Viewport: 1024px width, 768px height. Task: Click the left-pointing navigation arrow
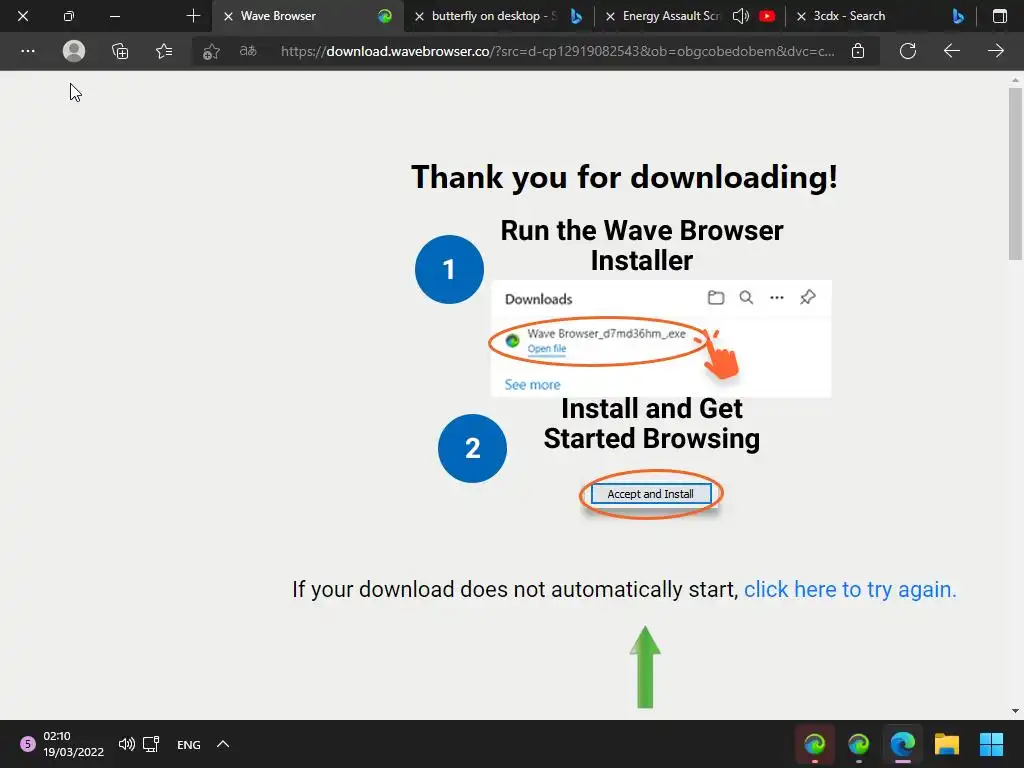pyautogui.click(x=952, y=51)
